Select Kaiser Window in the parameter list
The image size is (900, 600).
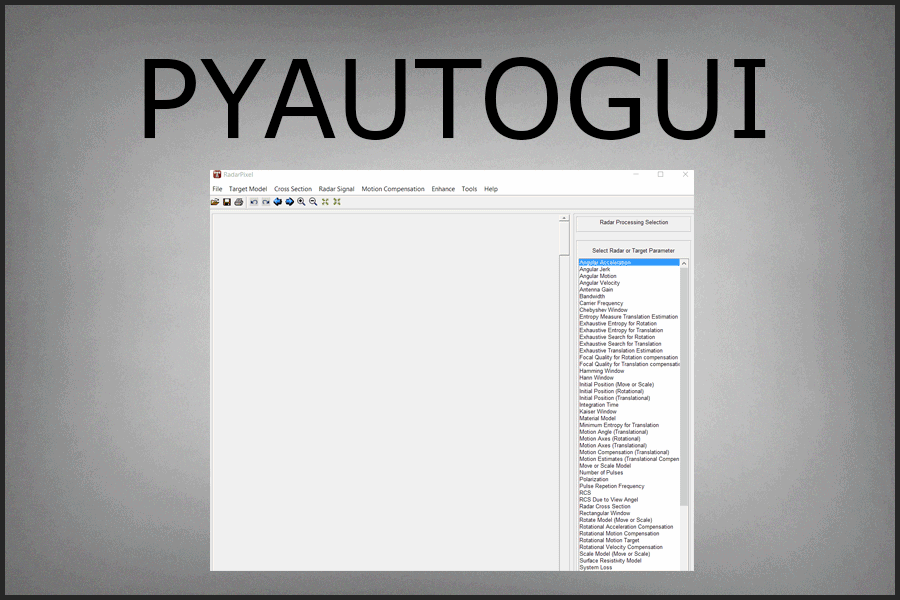tap(598, 410)
